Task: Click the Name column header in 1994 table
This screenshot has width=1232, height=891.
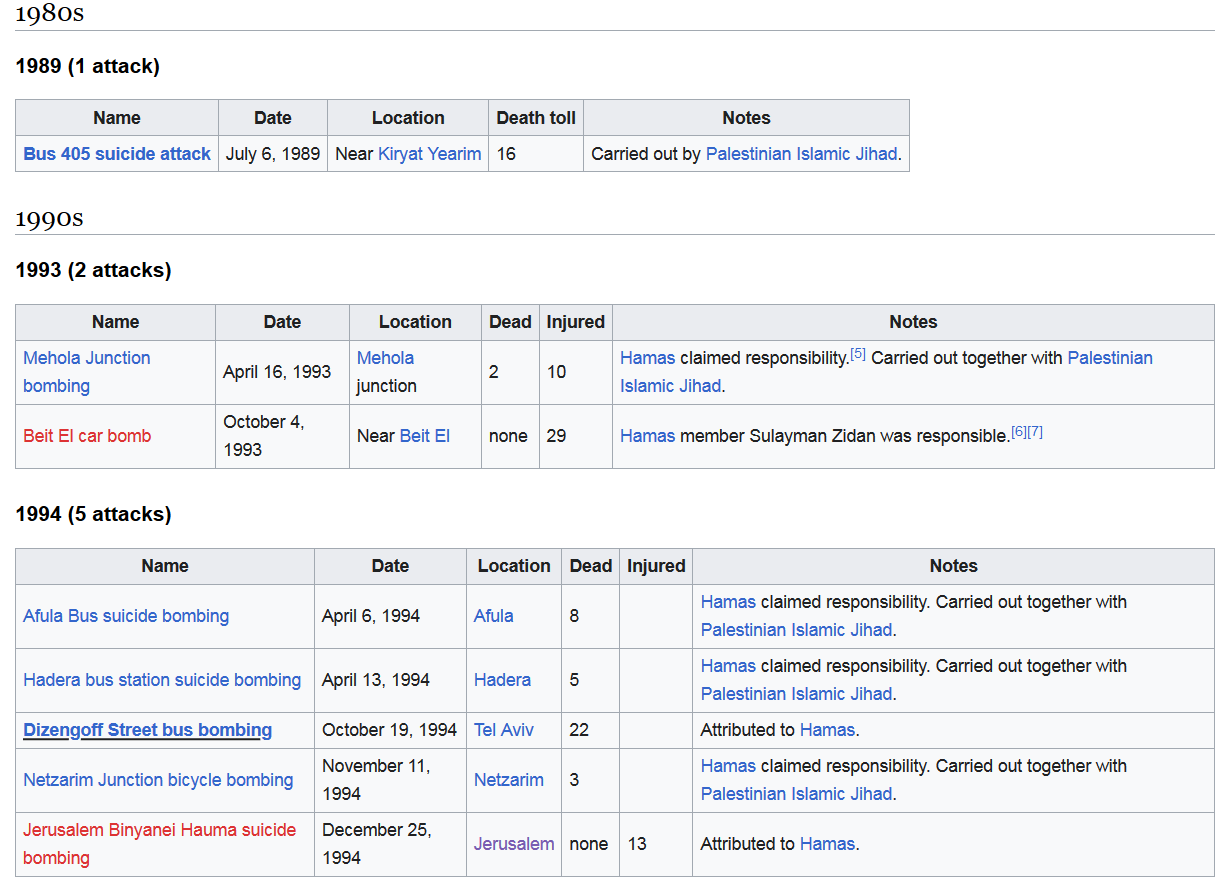Action: click(x=165, y=566)
